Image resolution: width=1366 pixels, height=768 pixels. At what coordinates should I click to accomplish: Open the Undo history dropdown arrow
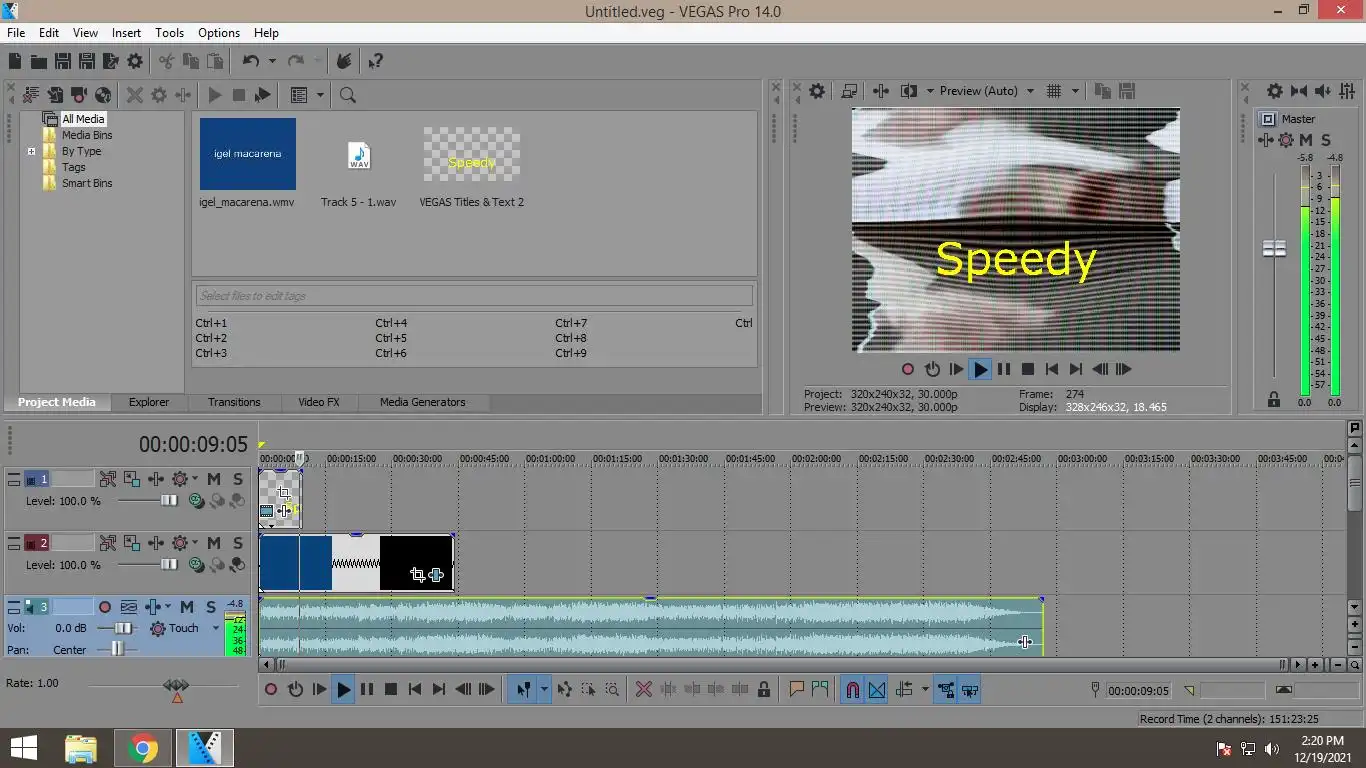pyautogui.click(x=272, y=61)
